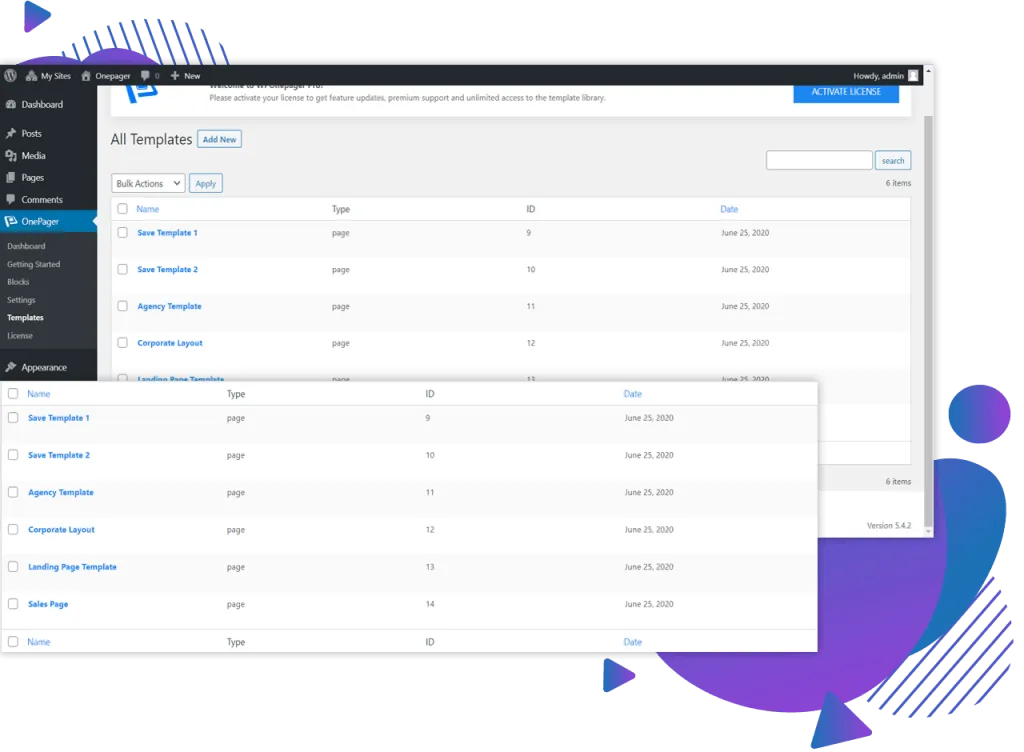The height and width of the screenshot is (752, 1024).
Task: Click the Comments icon in sidebar
Action: [10, 200]
